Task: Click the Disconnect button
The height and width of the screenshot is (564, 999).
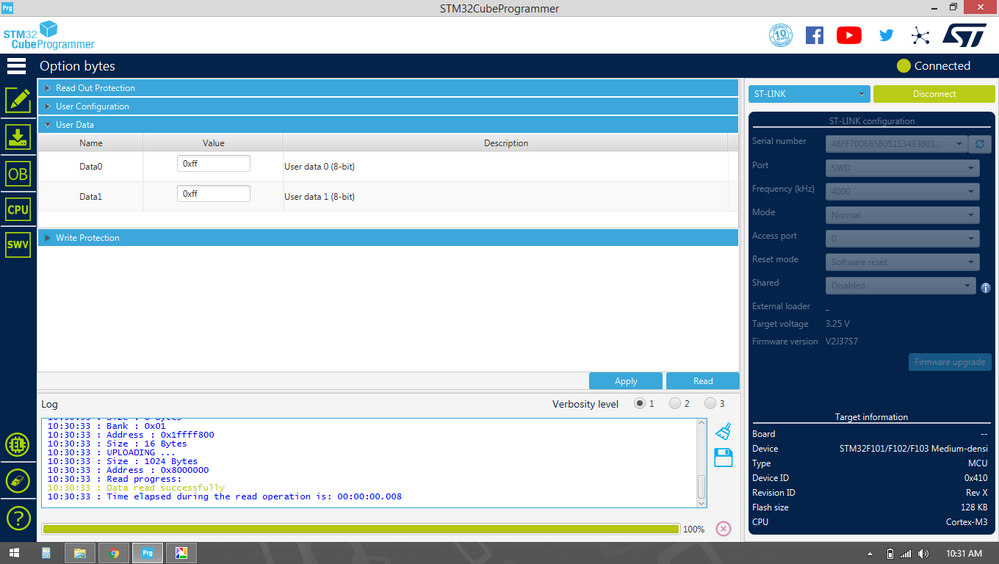Action: pyautogui.click(x=934, y=94)
